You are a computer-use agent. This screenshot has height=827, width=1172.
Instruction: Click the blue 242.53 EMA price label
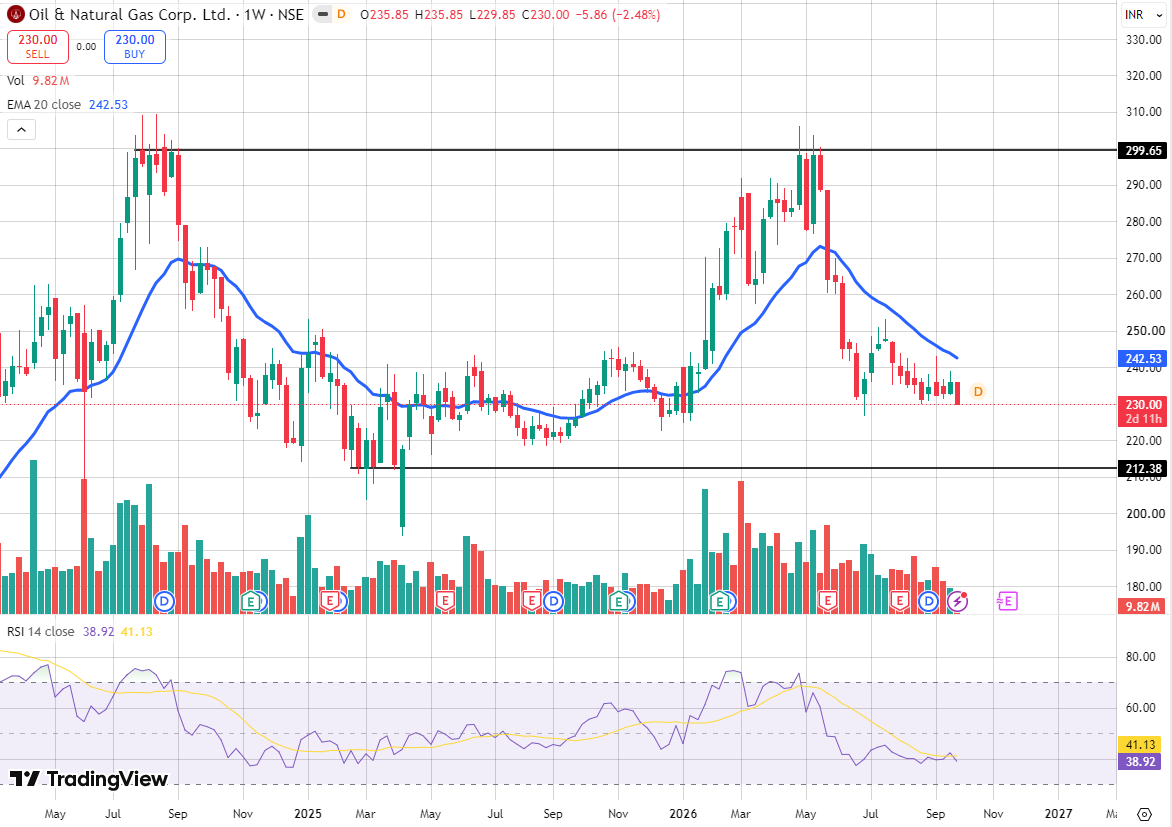pos(1143,359)
